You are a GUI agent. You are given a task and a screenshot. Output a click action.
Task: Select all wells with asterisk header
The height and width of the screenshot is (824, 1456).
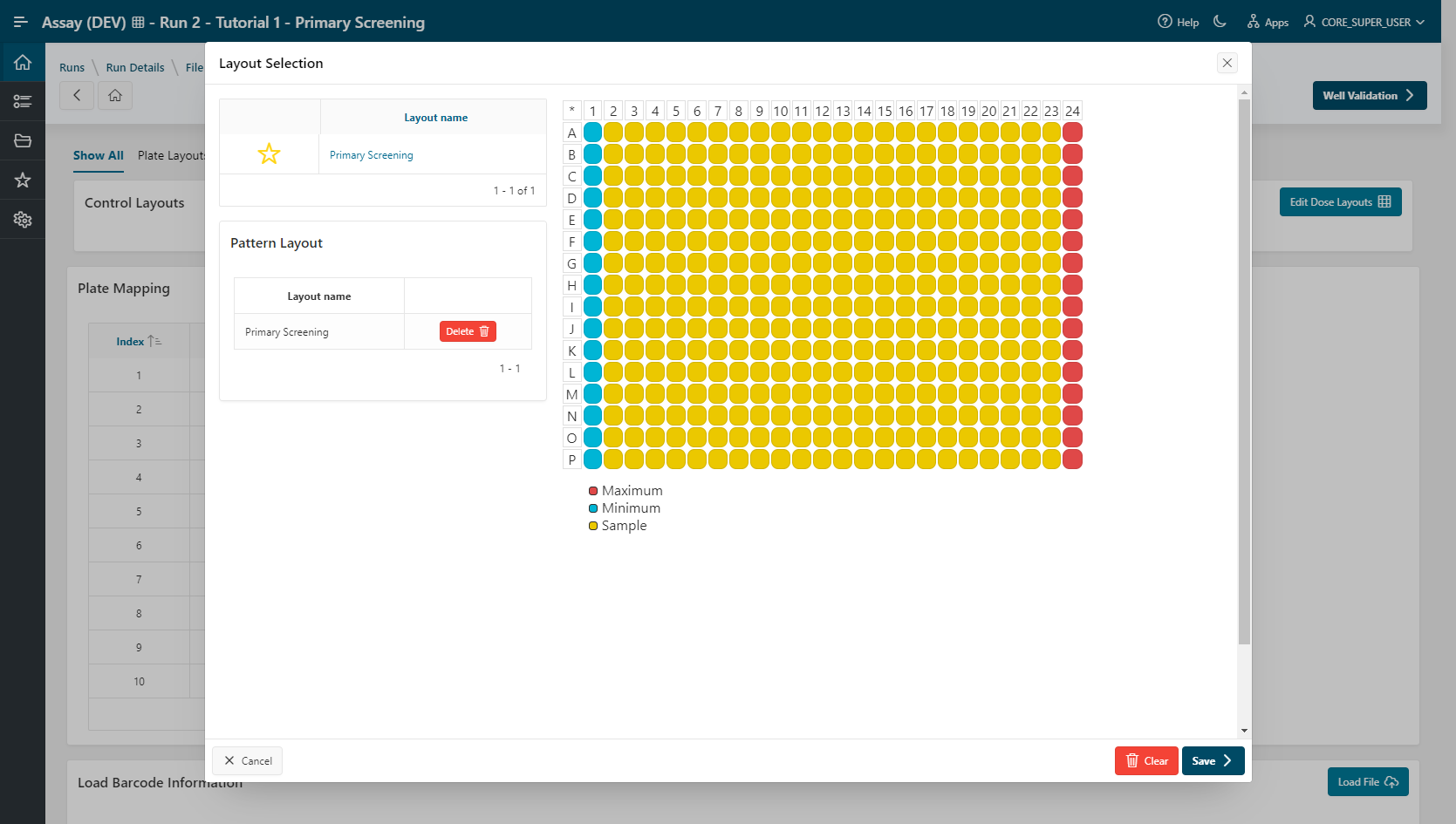coord(572,111)
